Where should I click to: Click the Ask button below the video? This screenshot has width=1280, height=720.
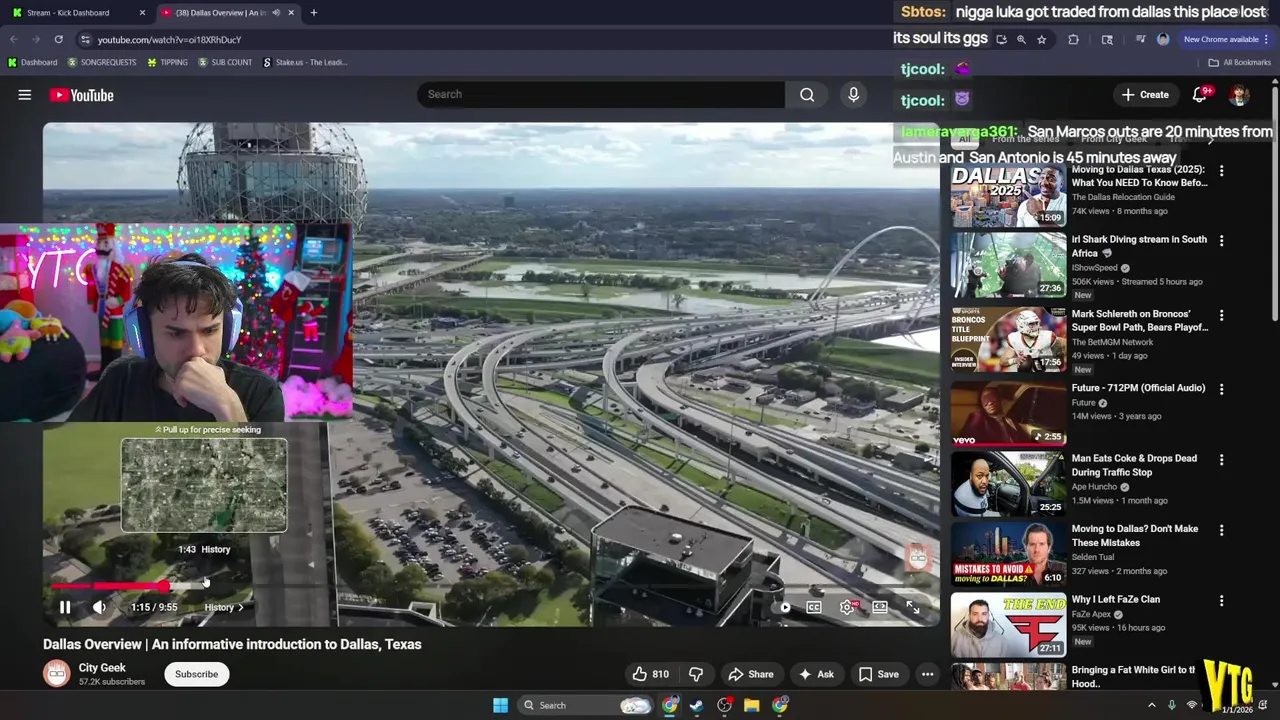click(x=815, y=674)
